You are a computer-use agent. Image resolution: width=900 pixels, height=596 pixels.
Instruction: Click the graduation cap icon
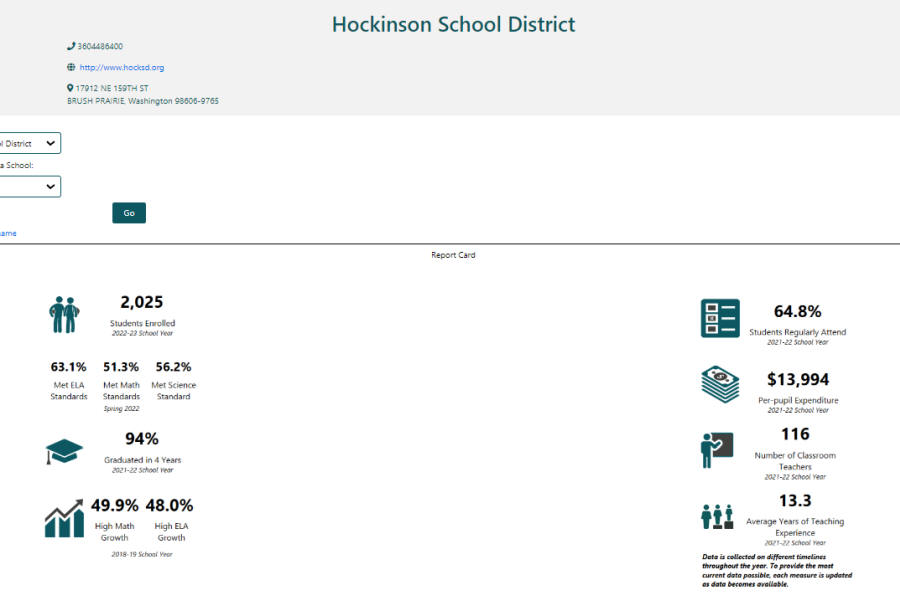(x=64, y=452)
